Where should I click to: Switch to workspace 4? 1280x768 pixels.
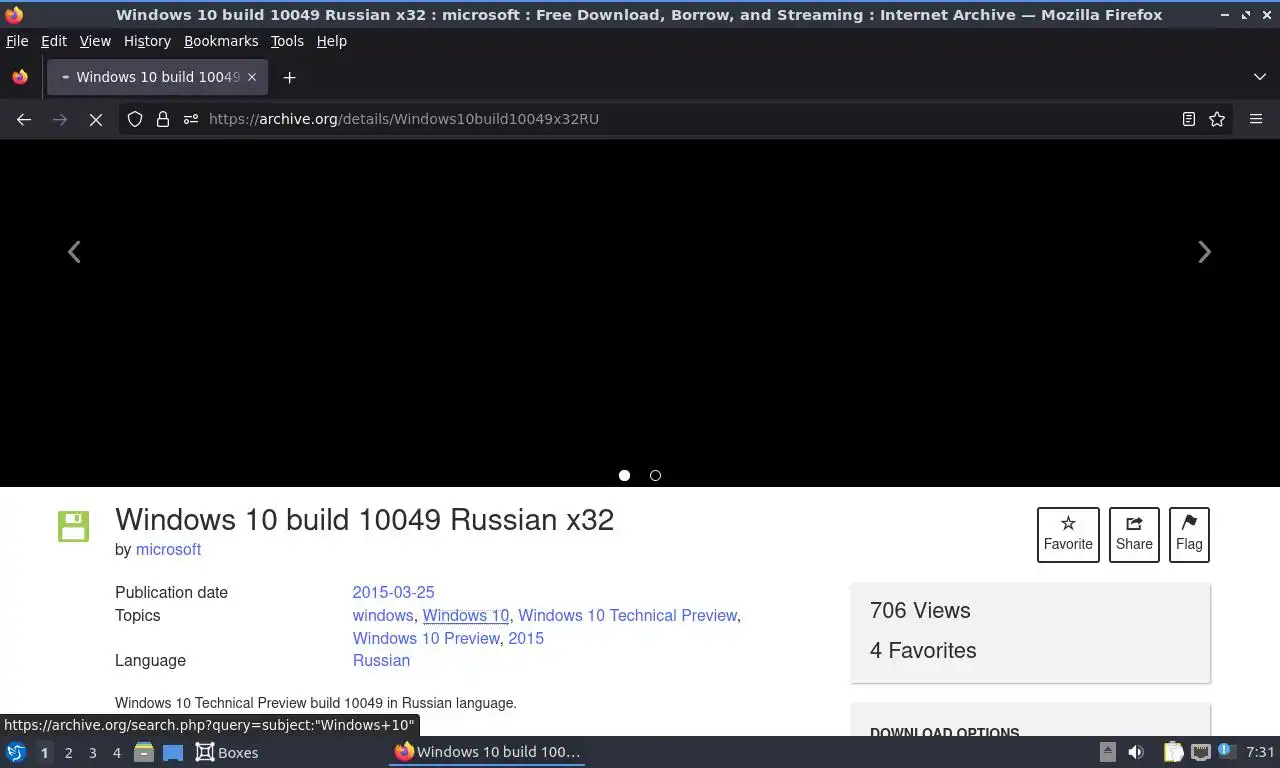(x=116, y=753)
